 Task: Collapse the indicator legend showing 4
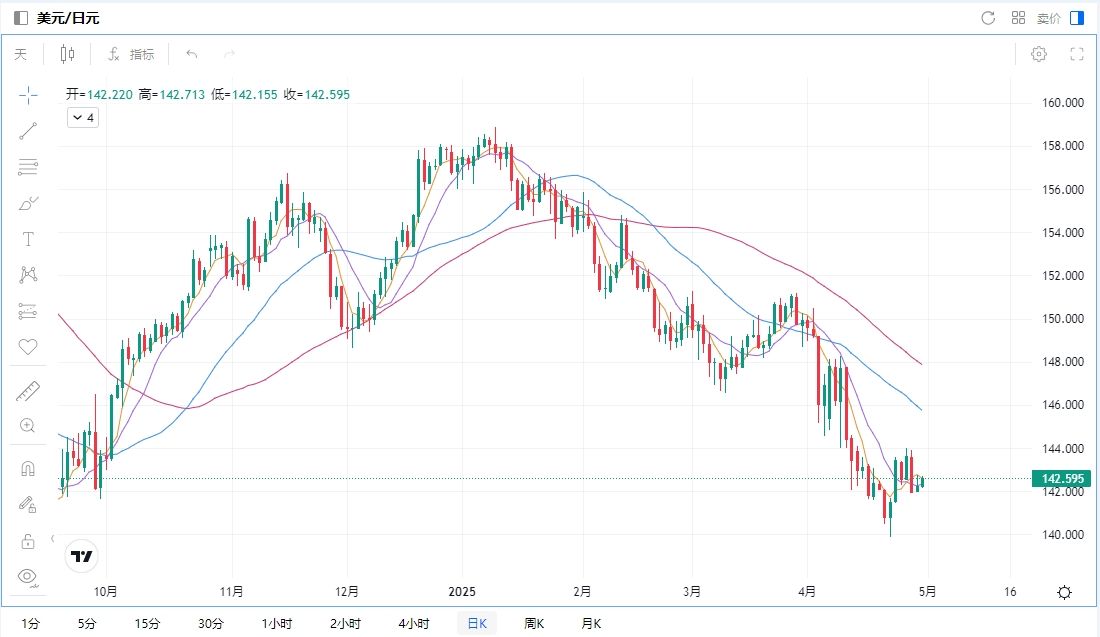click(x=82, y=118)
